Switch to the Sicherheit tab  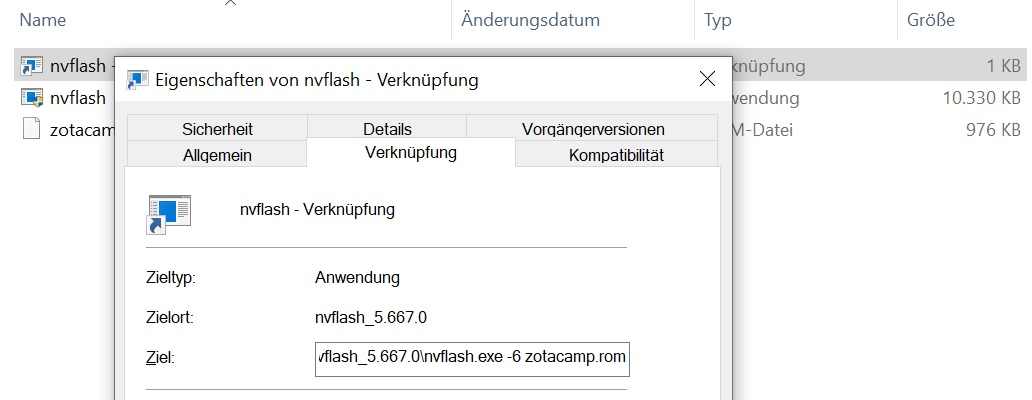[217, 128]
